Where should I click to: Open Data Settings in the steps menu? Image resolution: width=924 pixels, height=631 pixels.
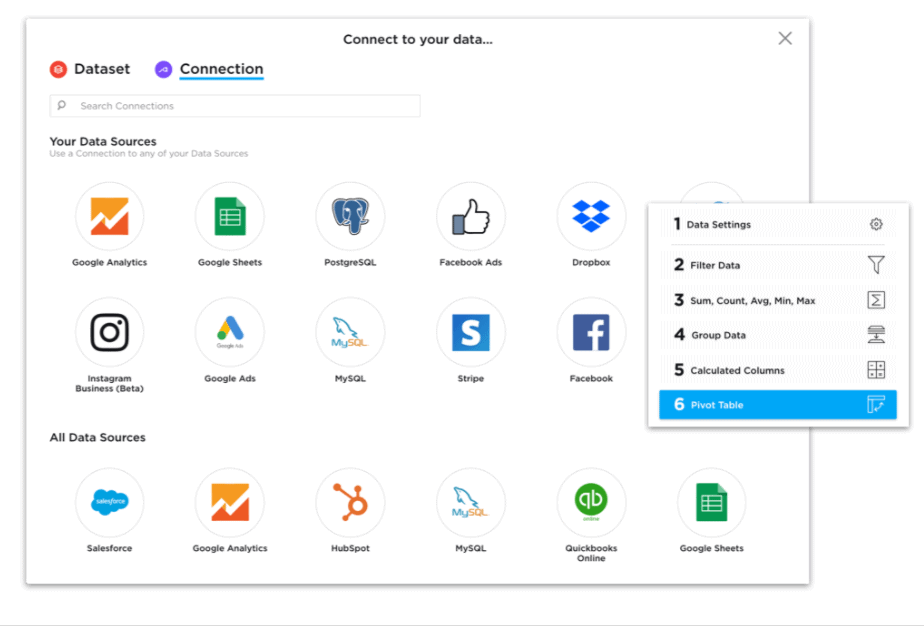[x=778, y=224]
